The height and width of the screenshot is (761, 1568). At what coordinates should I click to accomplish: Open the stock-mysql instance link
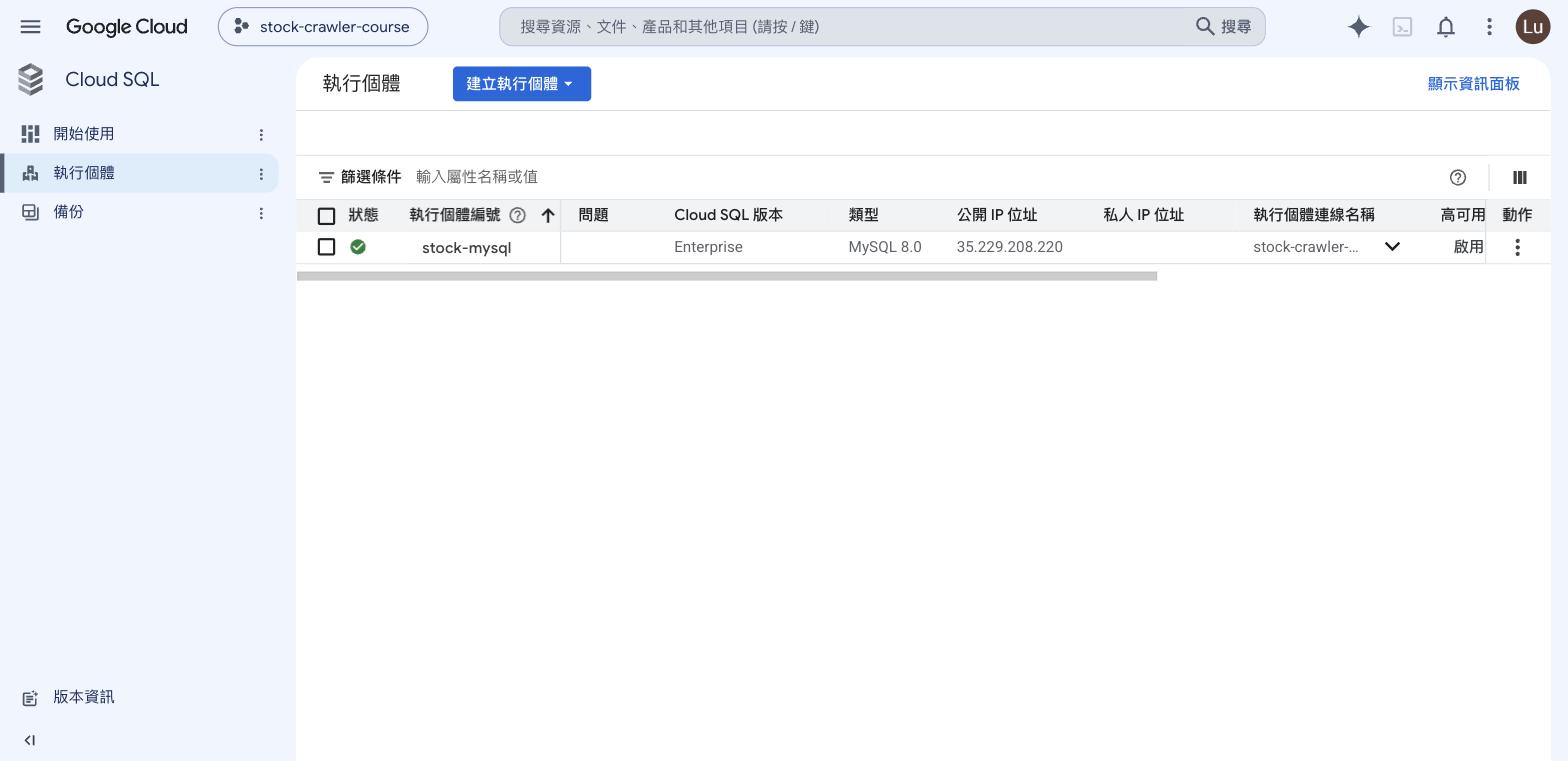pyautogui.click(x=467, y=248)
